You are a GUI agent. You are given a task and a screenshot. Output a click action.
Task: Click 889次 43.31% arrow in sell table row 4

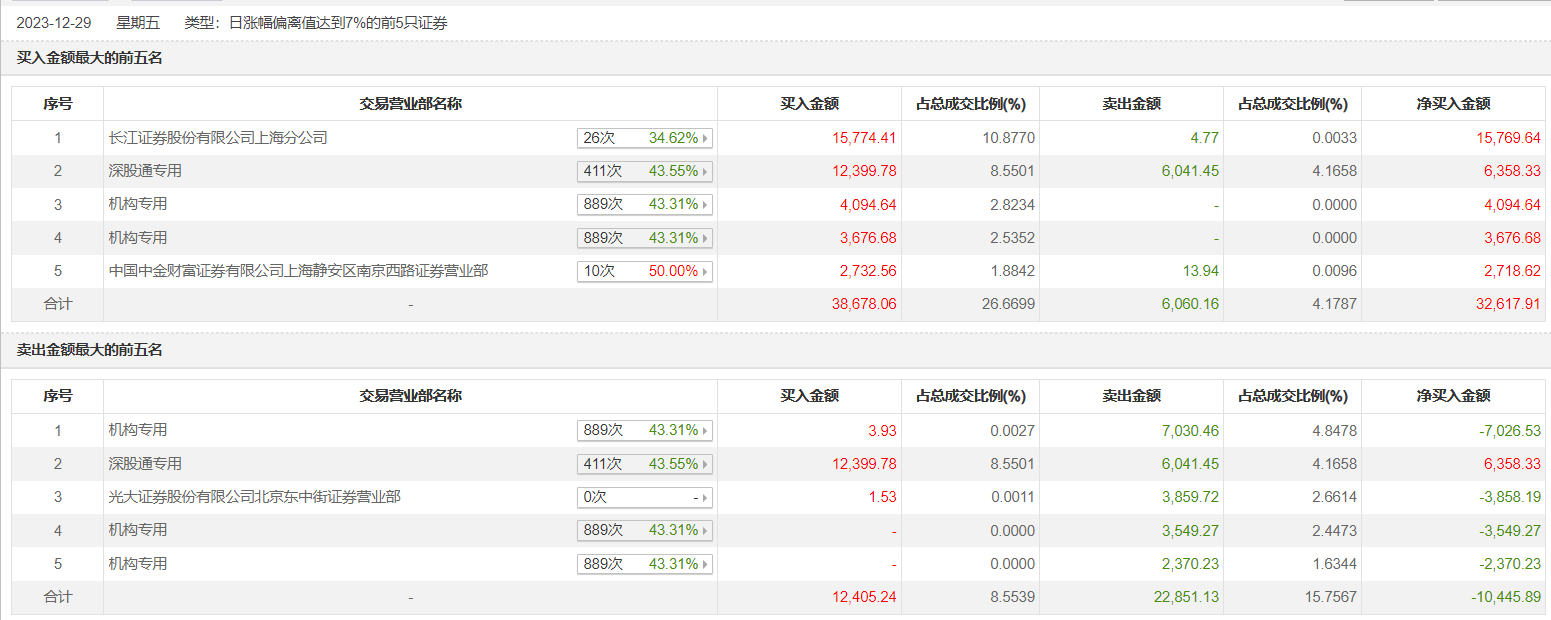tap(705, 530)
